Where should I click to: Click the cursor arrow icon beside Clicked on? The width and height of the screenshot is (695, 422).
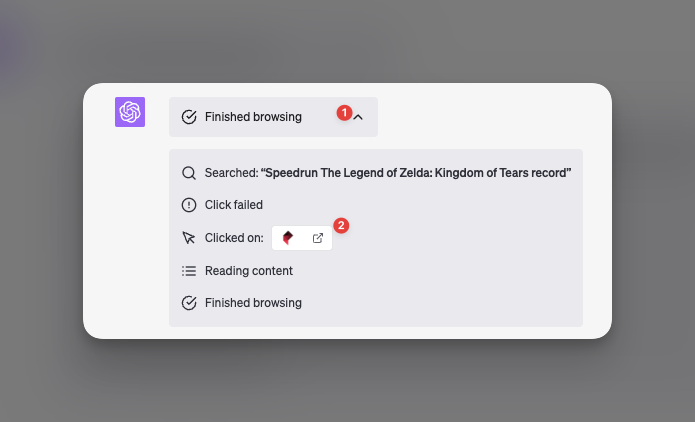[x=189, y=238]
